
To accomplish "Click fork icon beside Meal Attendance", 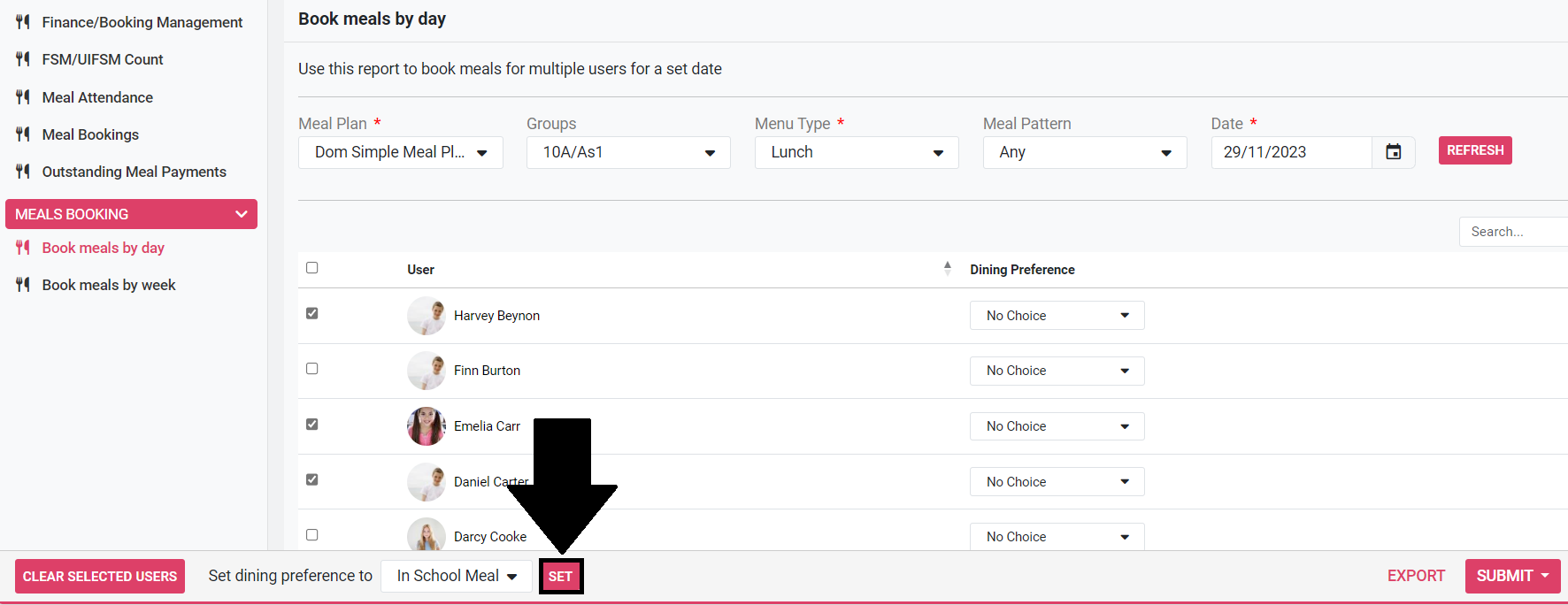I will click(x=23, y=97).
